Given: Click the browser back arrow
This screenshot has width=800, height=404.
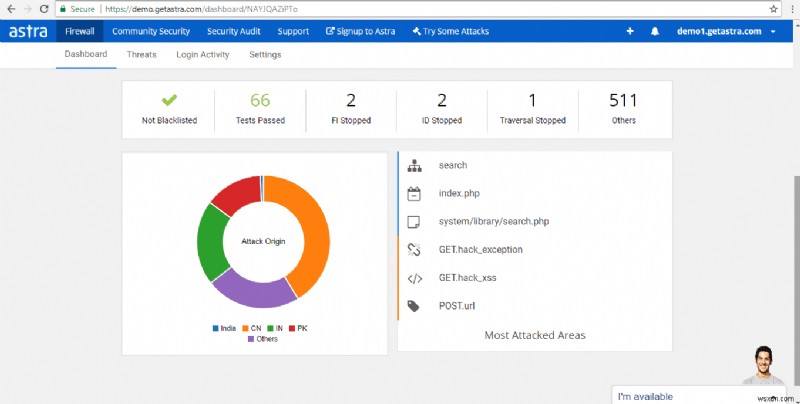Looking at the screenshot, I should pos(11,9).
